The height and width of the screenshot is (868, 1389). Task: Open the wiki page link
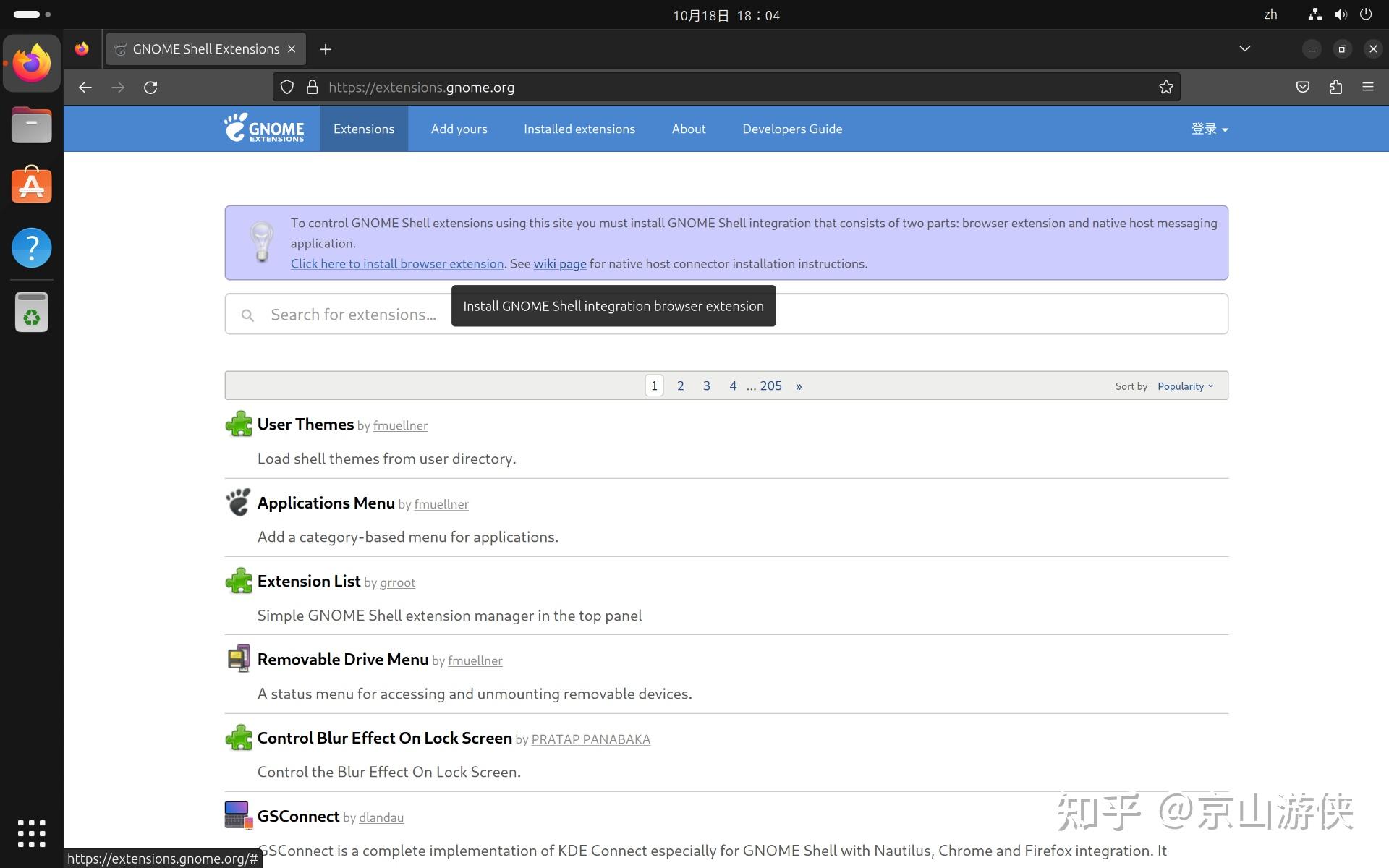(x=559, y=264)
